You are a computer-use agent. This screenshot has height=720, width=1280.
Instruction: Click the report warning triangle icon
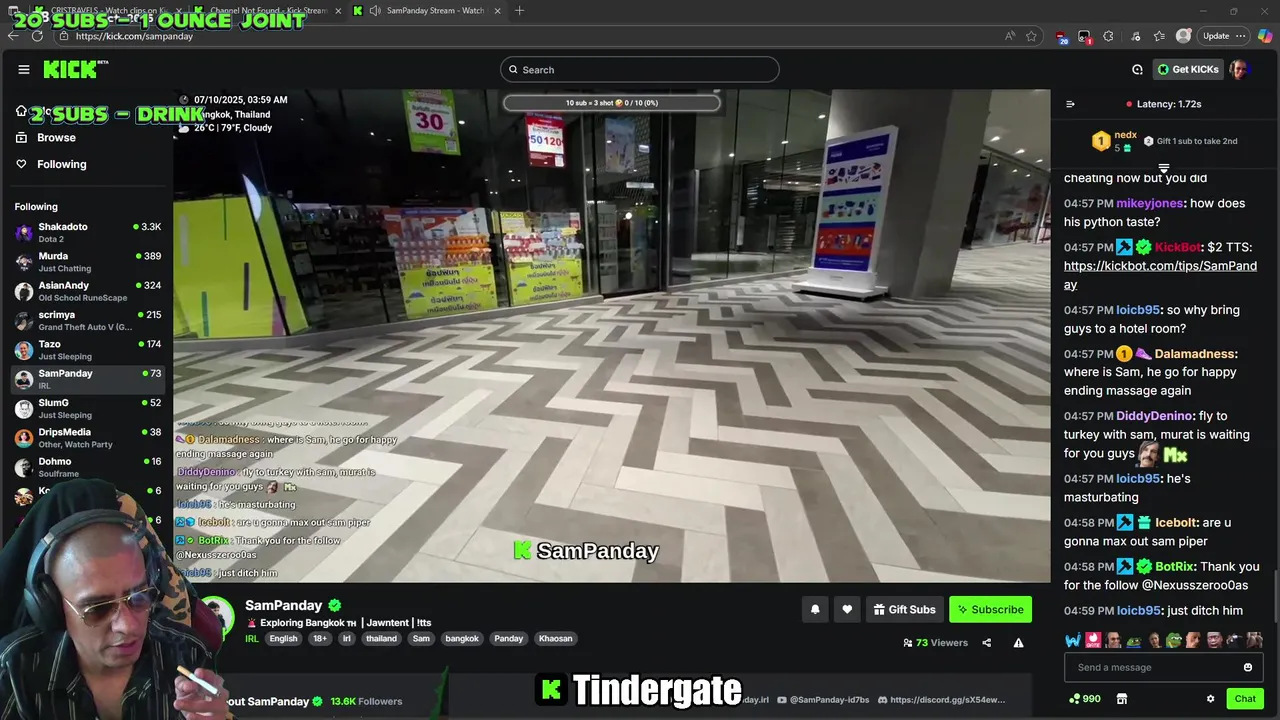(1018, 643)
